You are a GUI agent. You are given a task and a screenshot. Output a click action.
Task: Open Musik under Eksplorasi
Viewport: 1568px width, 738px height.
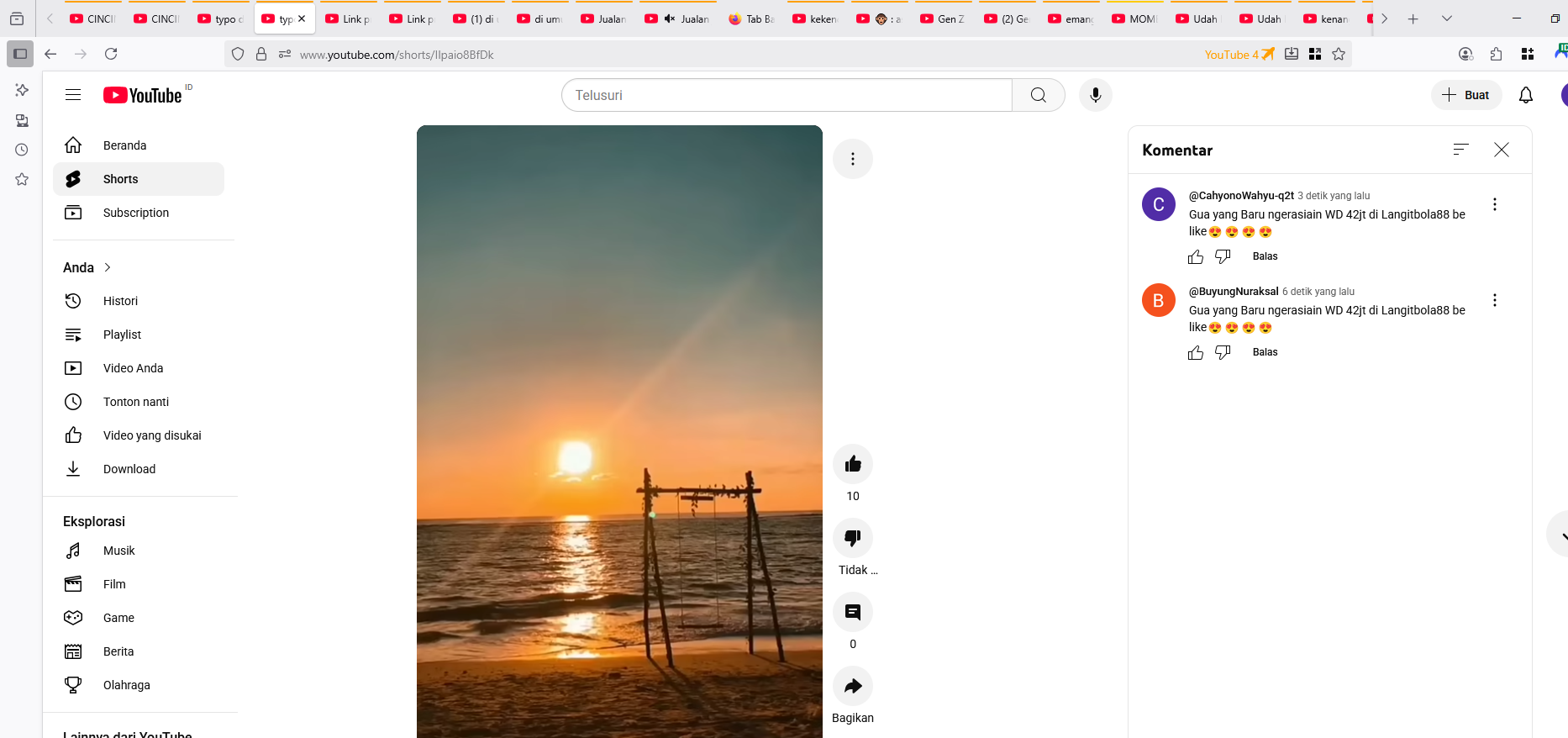coord(139,551)
